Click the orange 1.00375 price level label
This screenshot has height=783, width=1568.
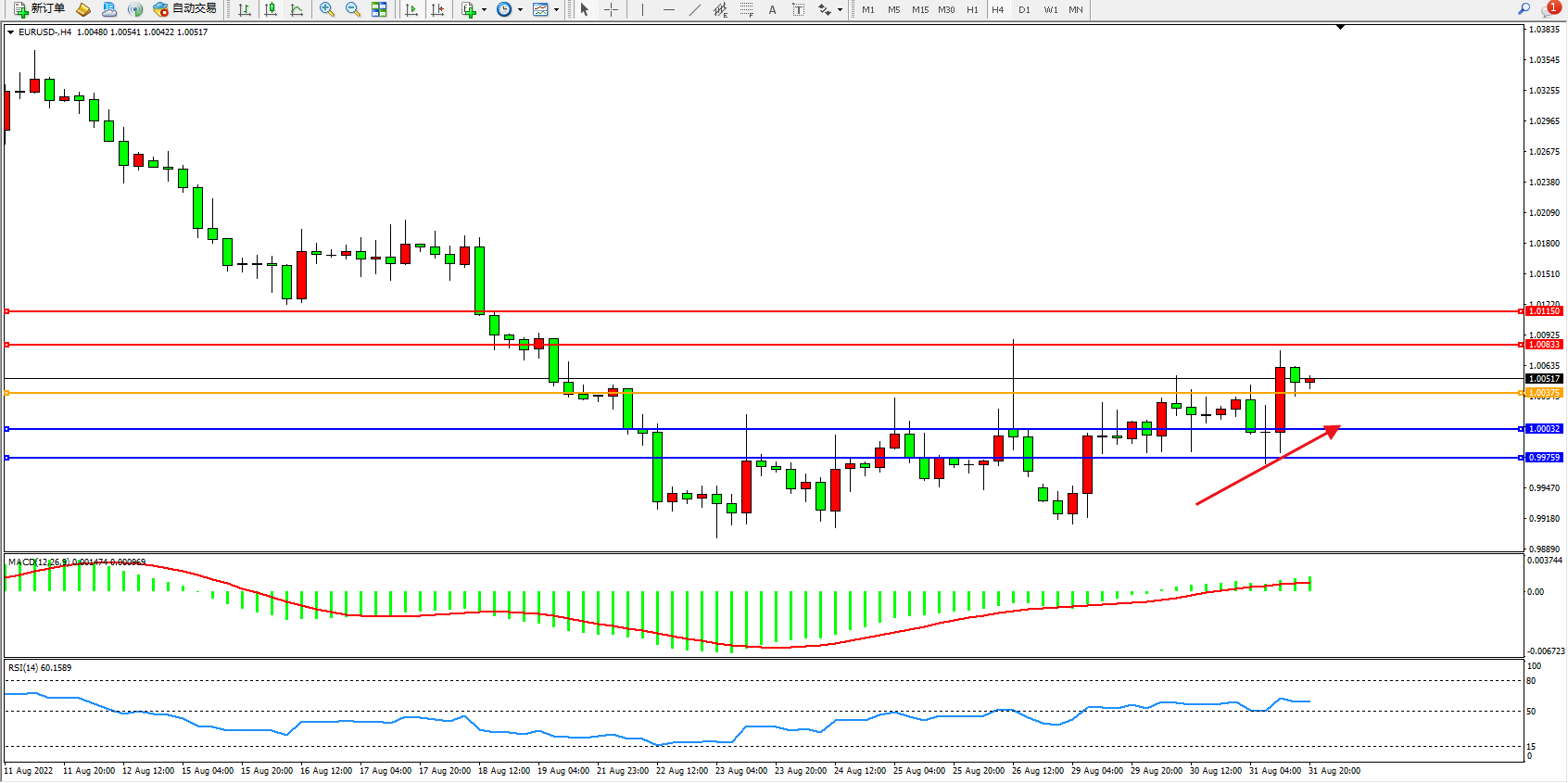(x=1544, y=393)
